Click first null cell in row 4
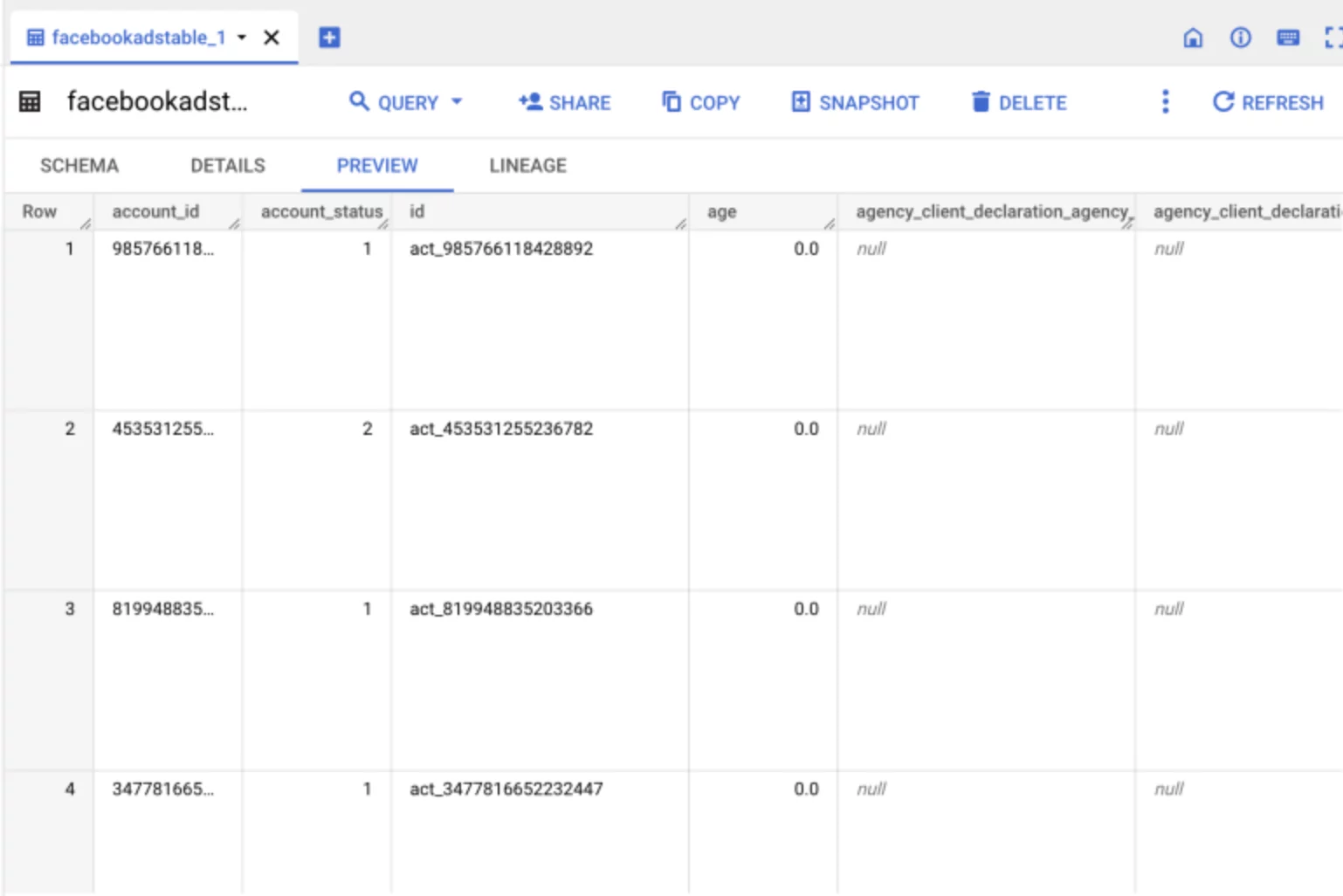The height and width of the screenshot is (896, 1343). click(871, 789)
